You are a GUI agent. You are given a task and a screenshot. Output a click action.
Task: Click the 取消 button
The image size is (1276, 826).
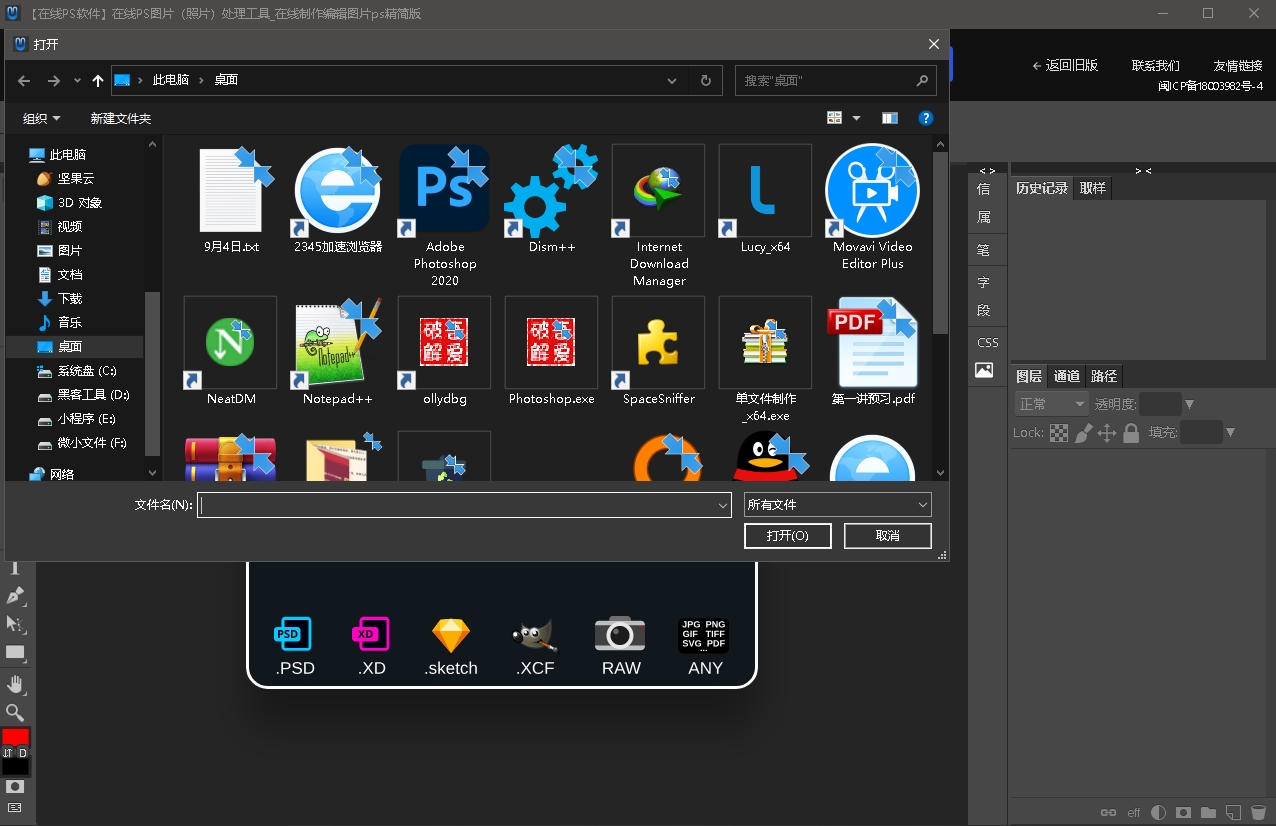coord(887,536)
